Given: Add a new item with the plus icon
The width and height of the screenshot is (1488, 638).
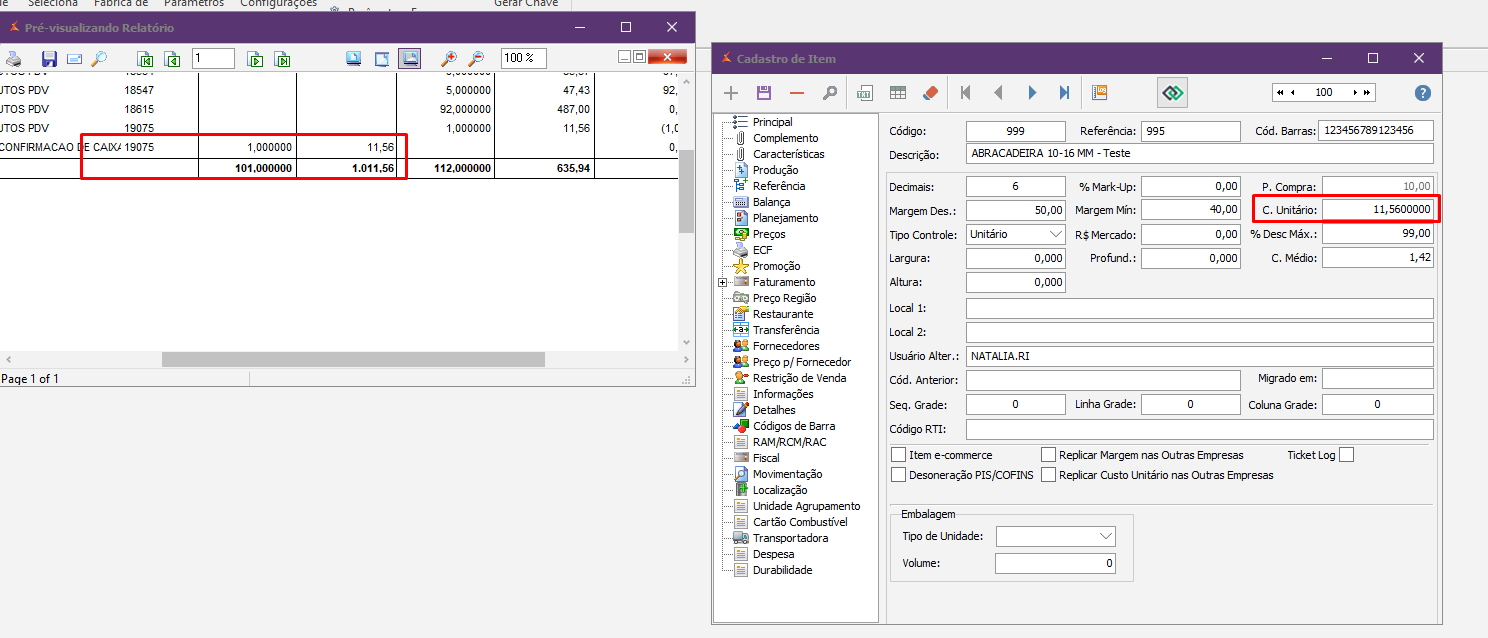Looking at the screenshot, I should (731, 93).
